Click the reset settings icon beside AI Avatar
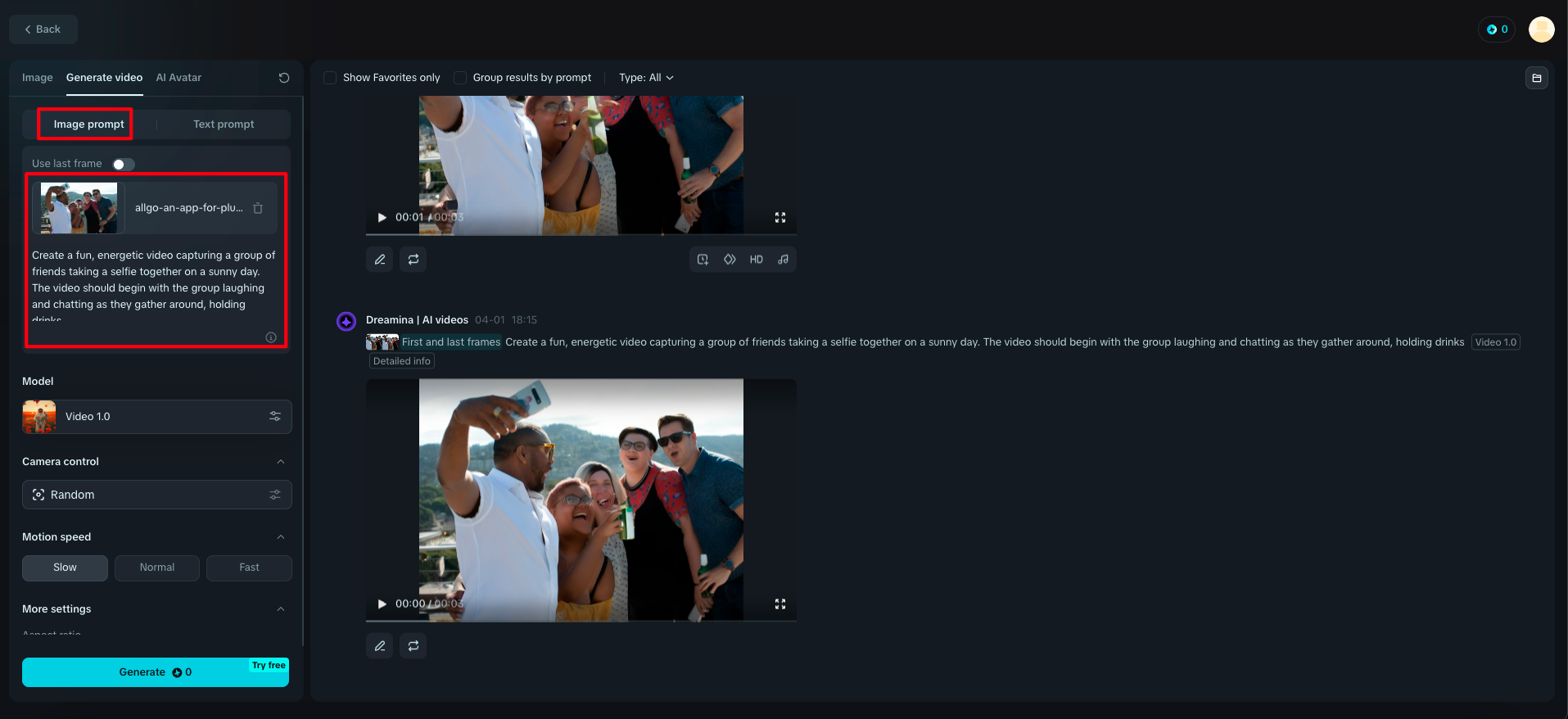This screenshot has width=1568, height=719. pos(284,78)
